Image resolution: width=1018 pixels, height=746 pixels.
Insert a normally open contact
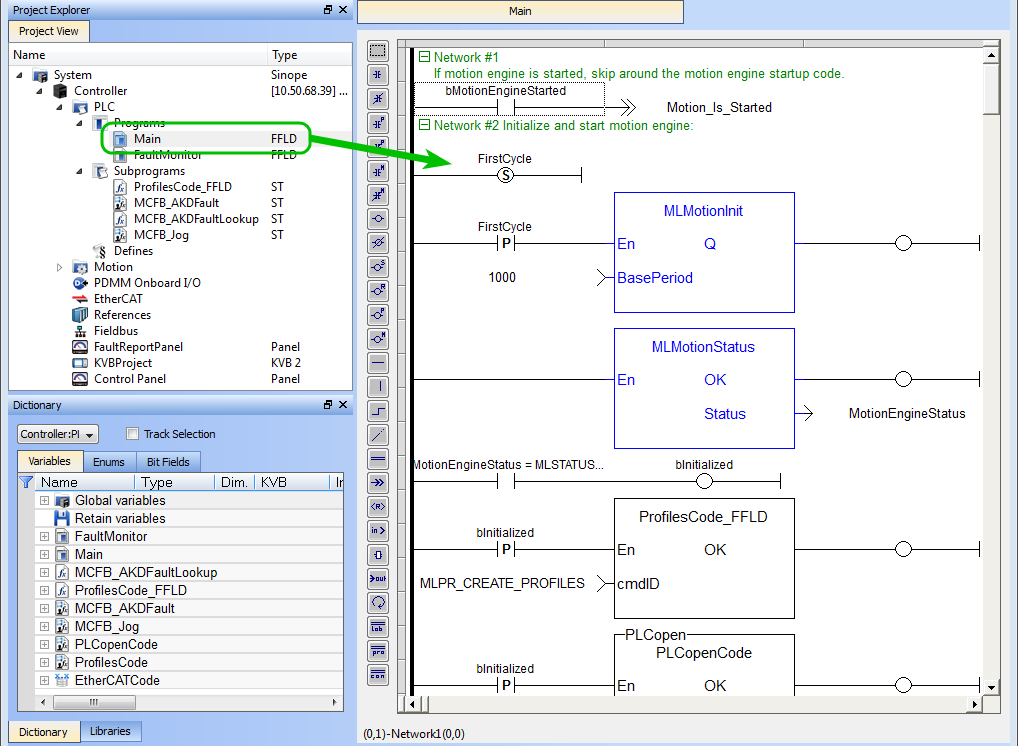(x=378, y=75)
